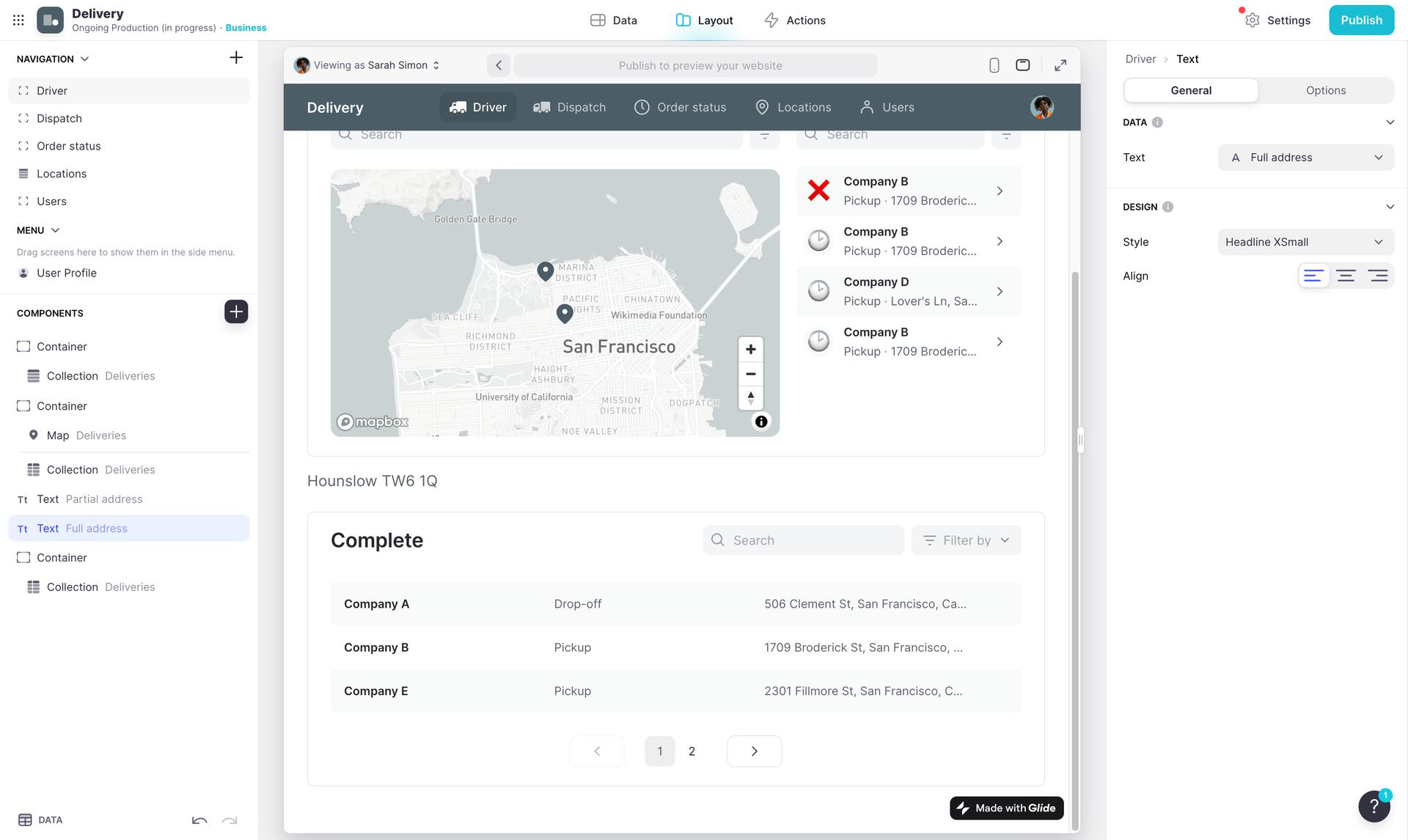Select center text alignment
The width and height of the screenshot is (1408, 840).
point(1346,276)
